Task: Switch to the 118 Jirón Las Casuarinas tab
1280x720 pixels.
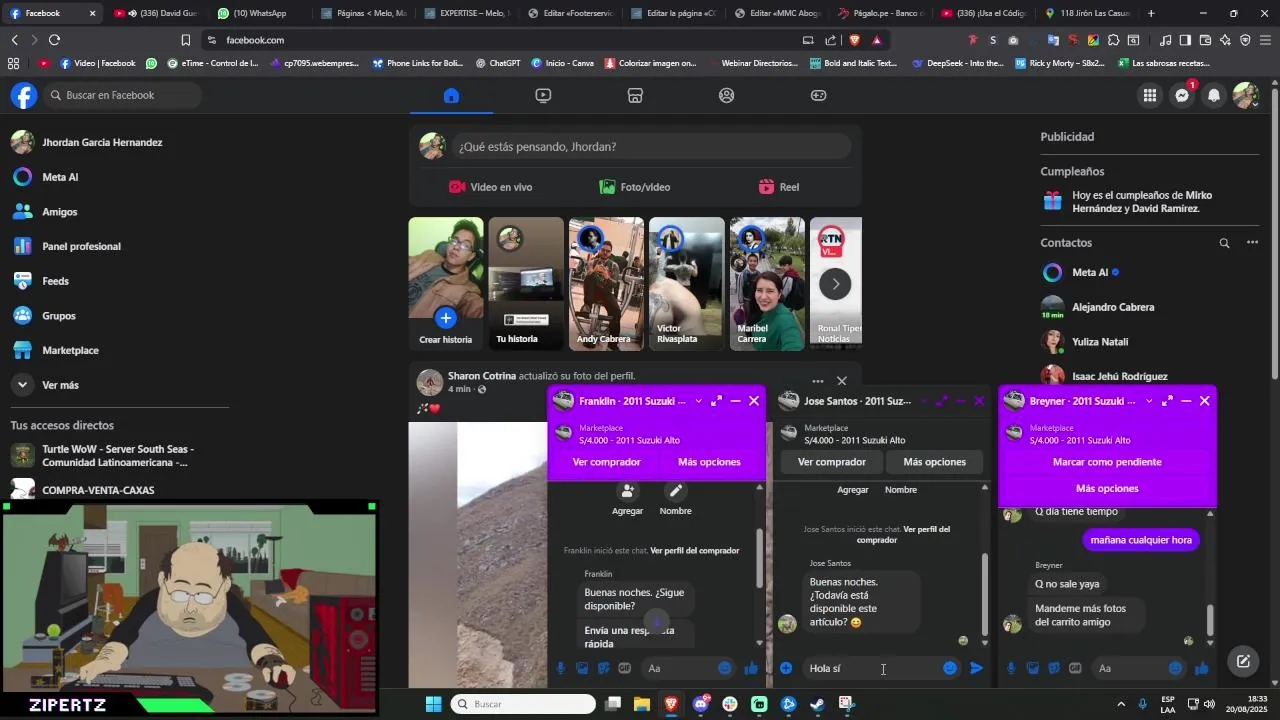Action: tap(1087, 13)
